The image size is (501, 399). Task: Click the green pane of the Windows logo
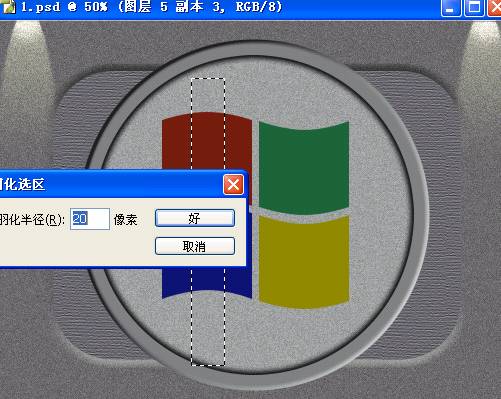(304, 168)
